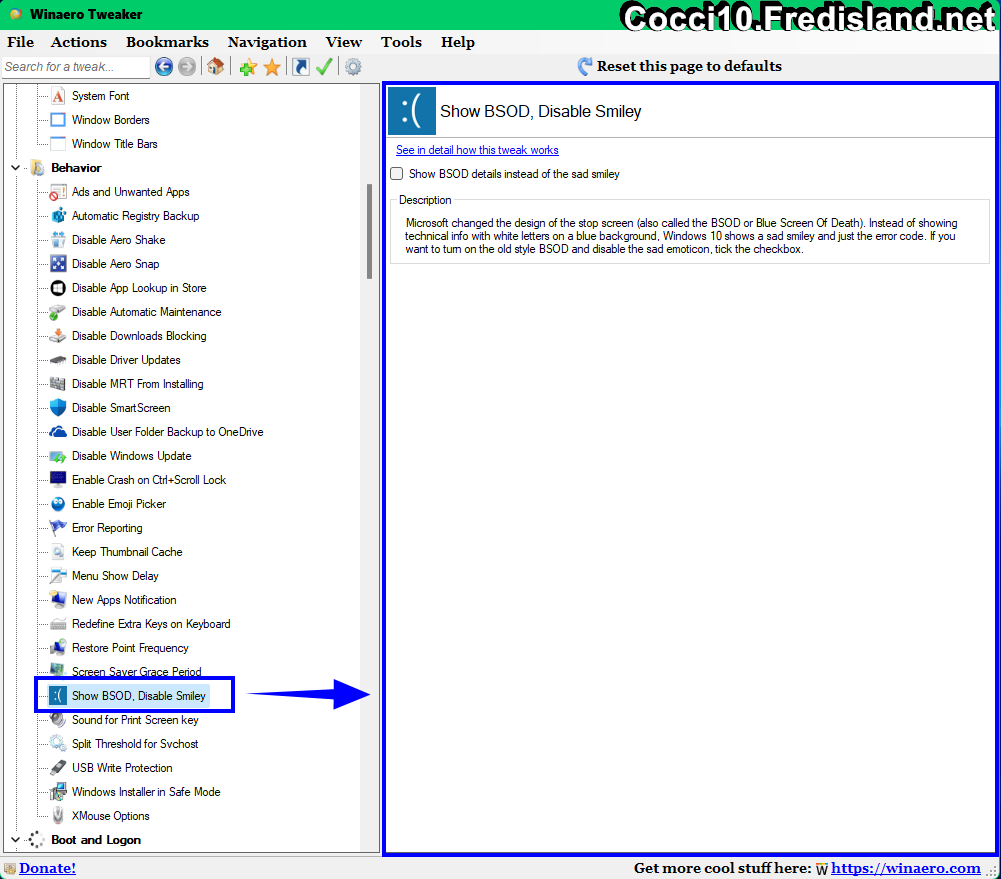Open the Help menu
Image resolution: width=1001 pixels, height=879 pixels.
(x=458, y=42)
